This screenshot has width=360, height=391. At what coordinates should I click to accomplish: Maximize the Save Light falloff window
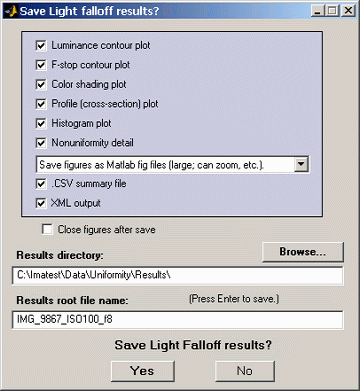pos(331,11)
